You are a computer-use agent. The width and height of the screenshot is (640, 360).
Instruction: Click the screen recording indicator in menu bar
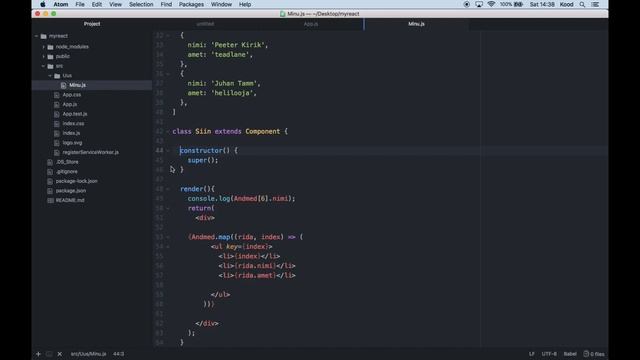[x=467, y=4]
